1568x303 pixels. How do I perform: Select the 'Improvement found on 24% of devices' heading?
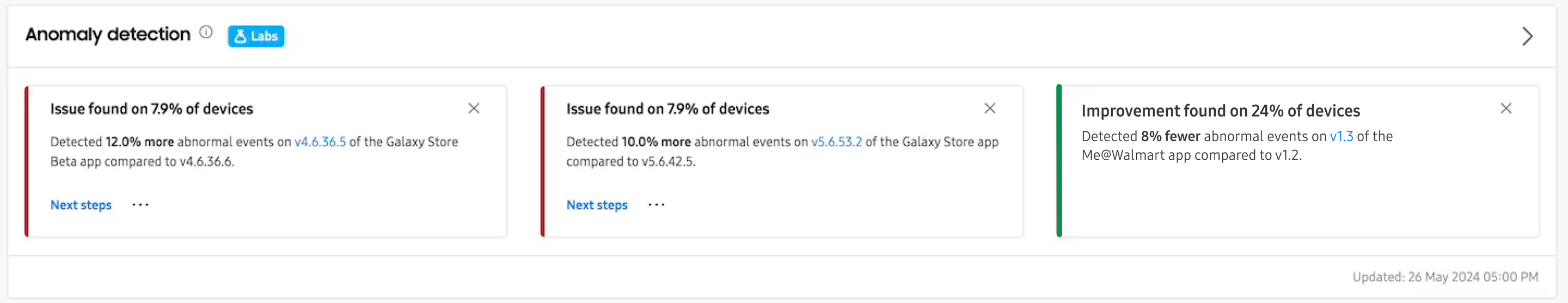point(1221,111)
